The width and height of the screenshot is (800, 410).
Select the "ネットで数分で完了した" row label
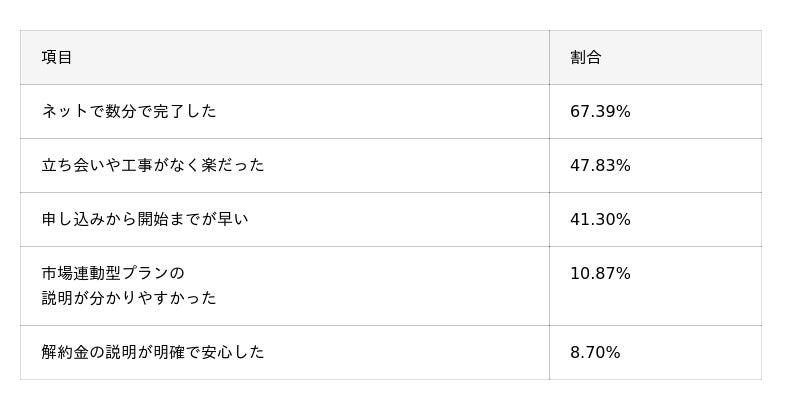[129, 111]
